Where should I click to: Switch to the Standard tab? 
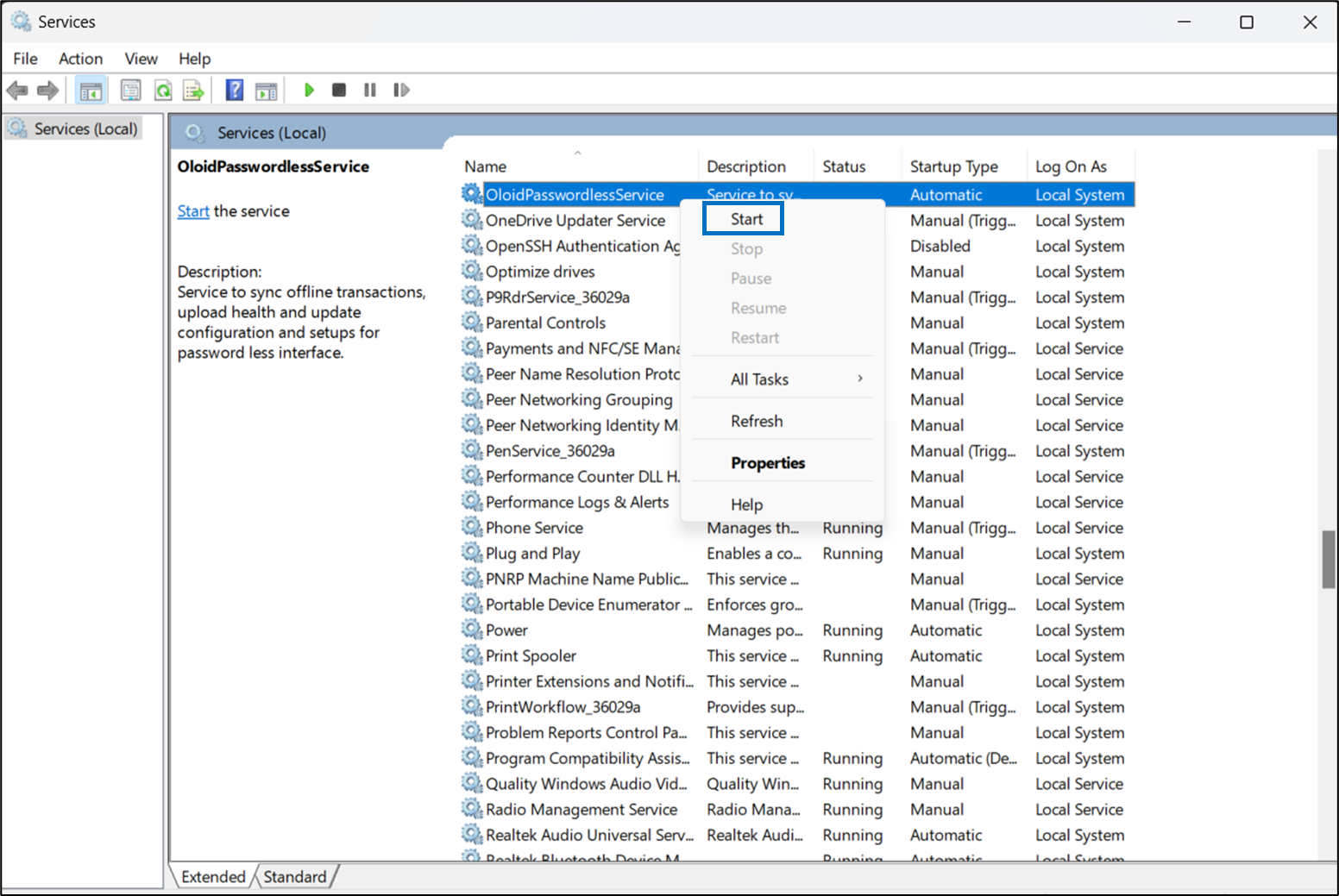(x=295, y=877)
